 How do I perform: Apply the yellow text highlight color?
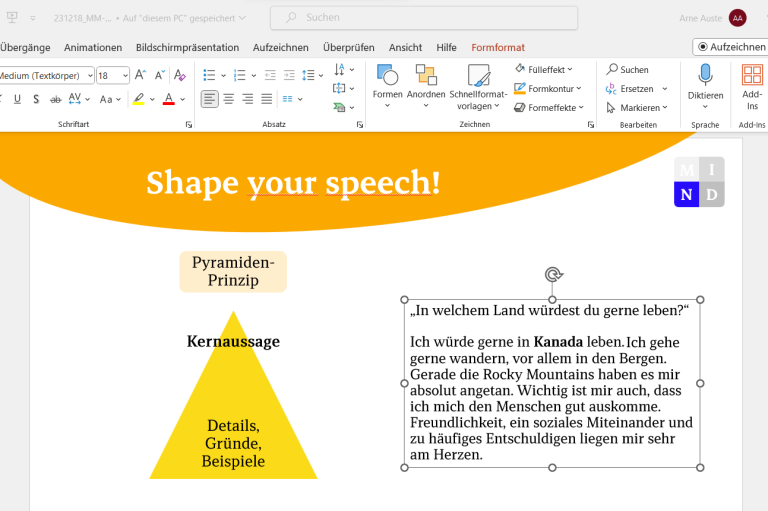[x=139, y=99]
